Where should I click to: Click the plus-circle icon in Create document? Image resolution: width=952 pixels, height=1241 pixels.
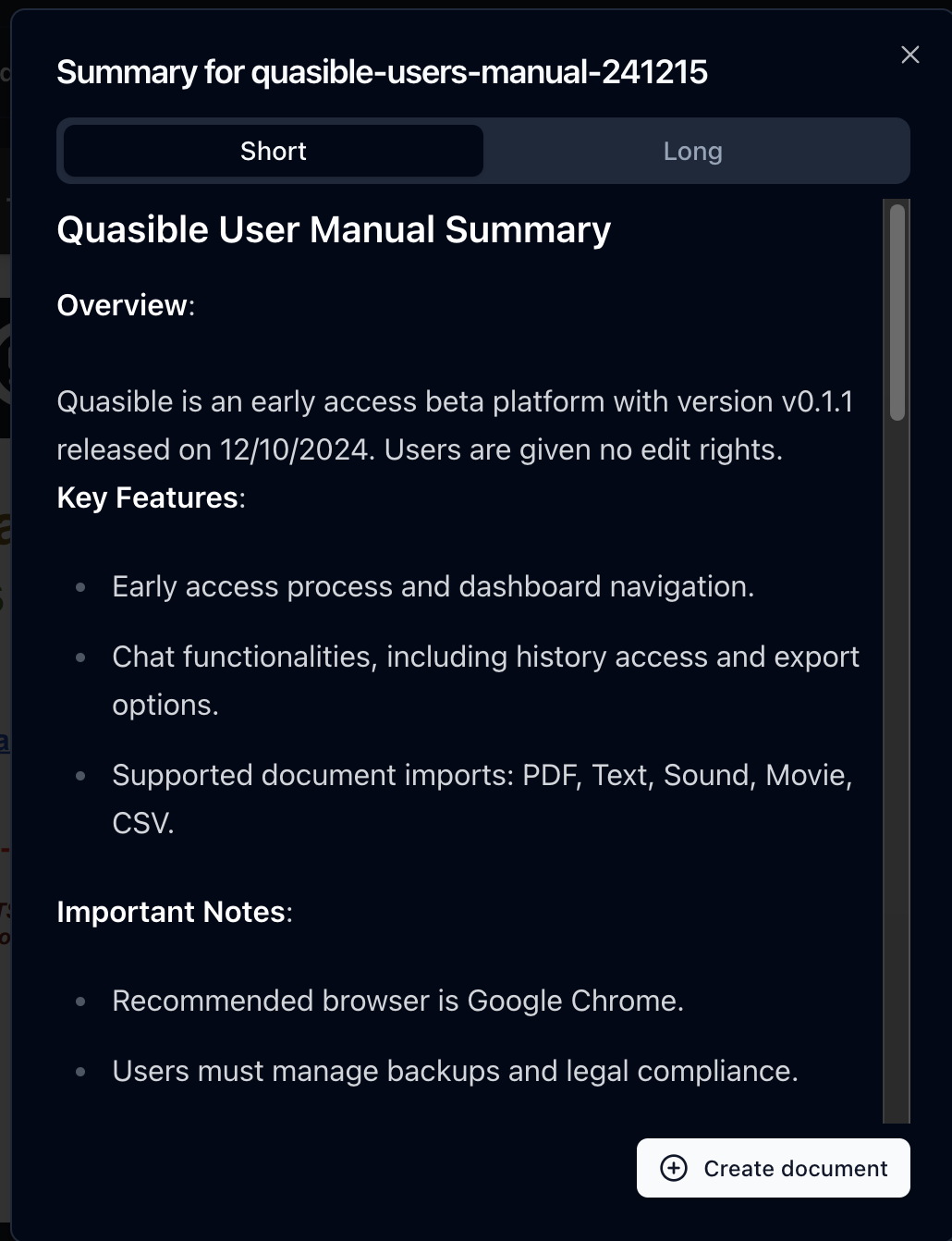click(674, 1168)
